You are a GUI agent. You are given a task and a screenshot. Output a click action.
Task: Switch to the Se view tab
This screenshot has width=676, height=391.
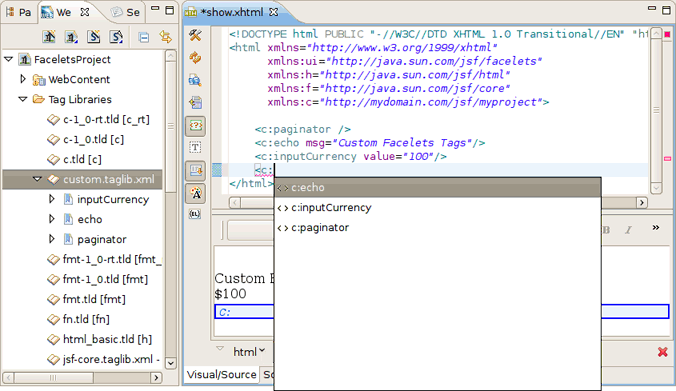pos(126,12)
